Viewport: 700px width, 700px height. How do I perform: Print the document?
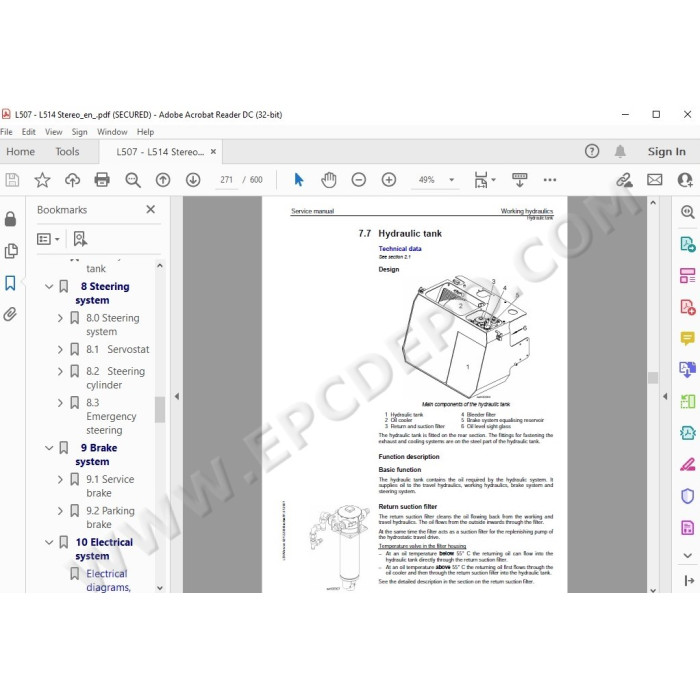click(102, 180)
